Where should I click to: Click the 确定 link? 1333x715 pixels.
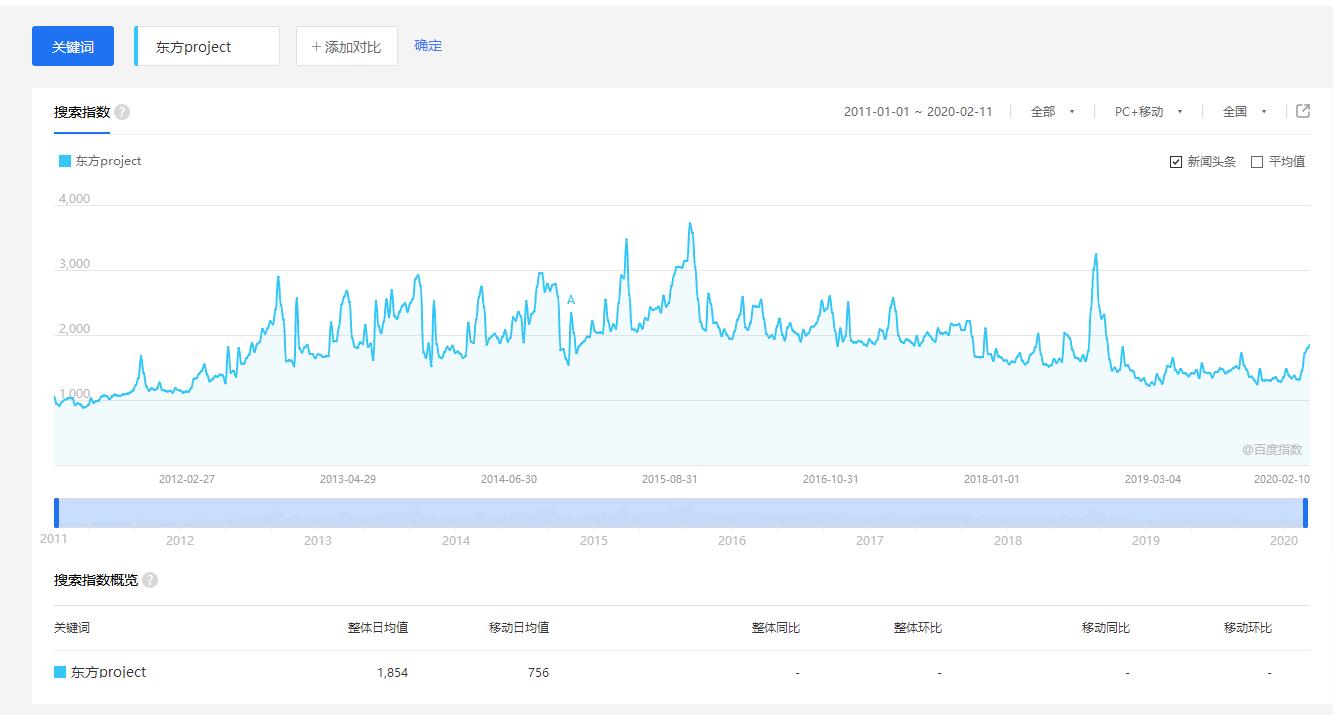pos(428,46)
